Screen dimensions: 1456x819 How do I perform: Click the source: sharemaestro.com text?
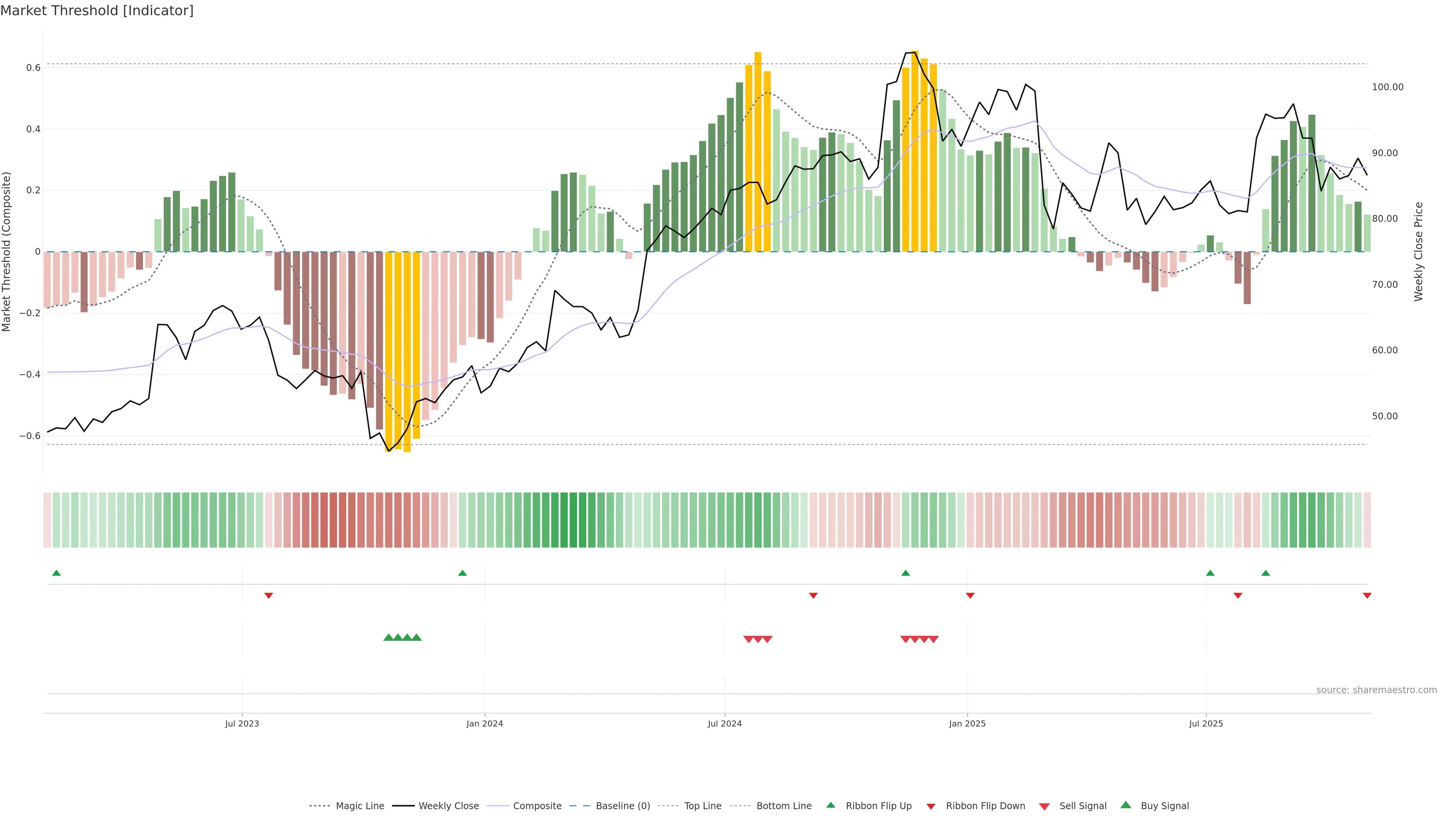coord(1376,690)
